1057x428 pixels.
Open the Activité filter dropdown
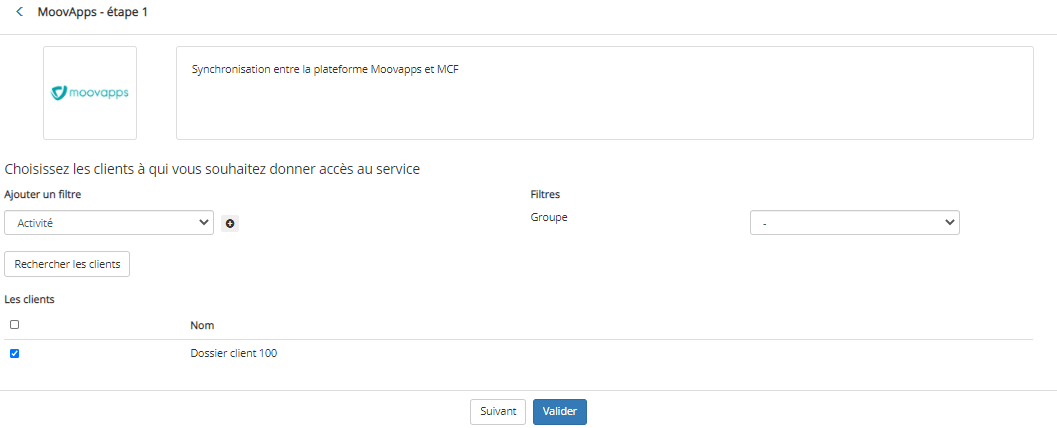tap(109, 222)
